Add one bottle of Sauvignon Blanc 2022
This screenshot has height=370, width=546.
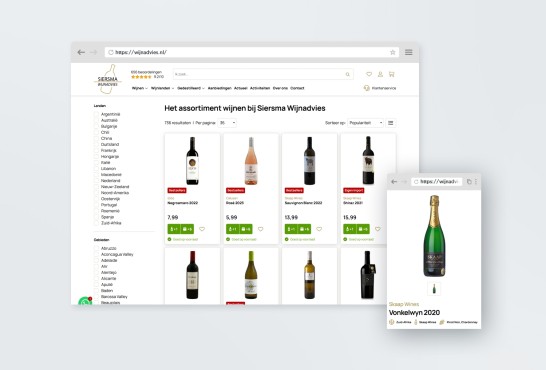(x=291, y=229)
